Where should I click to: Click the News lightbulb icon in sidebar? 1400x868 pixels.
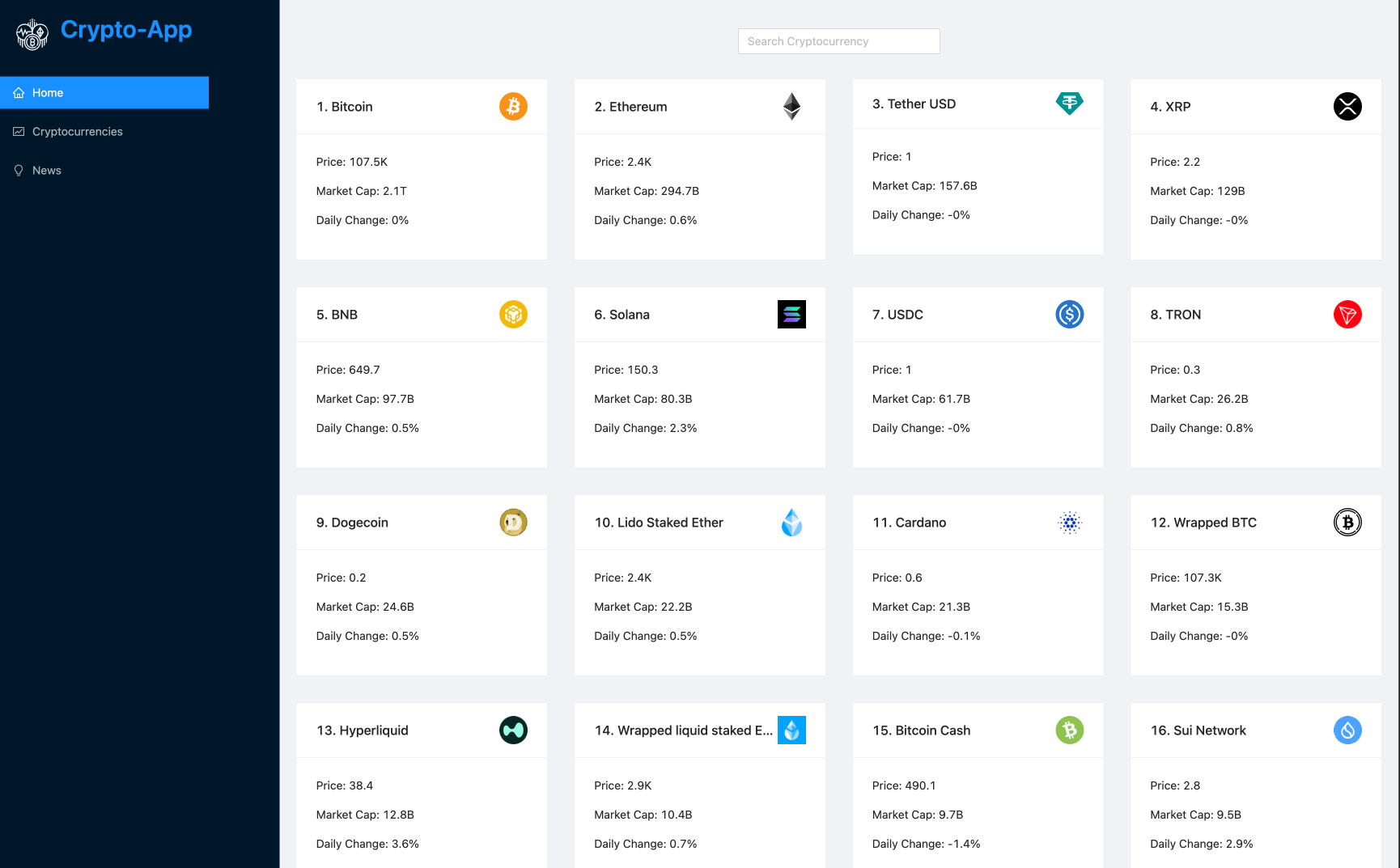pyautogui.click(x=19, y=171)
